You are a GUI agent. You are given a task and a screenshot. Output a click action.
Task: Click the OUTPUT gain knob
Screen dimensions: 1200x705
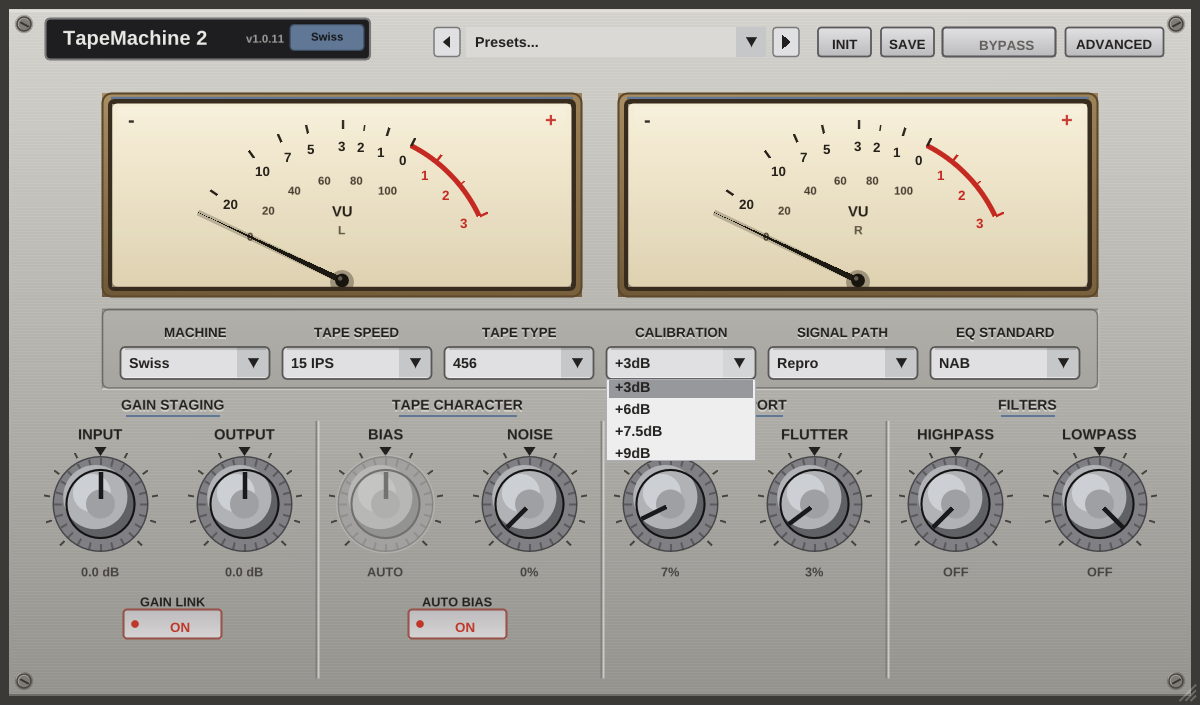244,503
